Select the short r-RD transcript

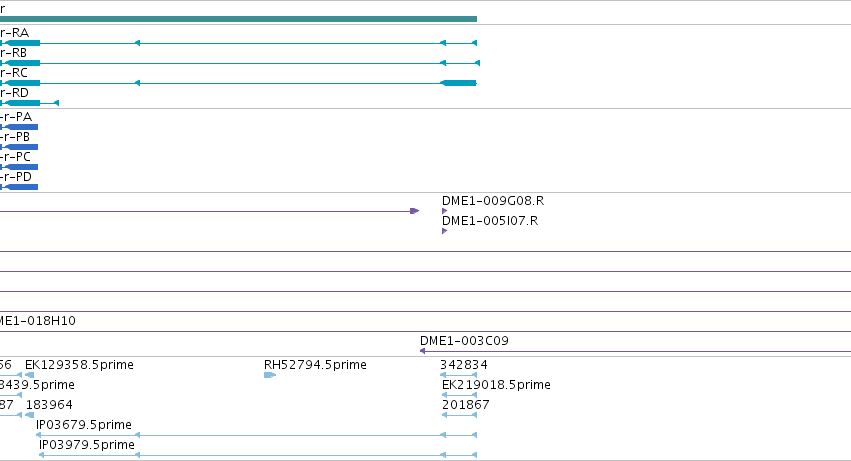[29, 103]
